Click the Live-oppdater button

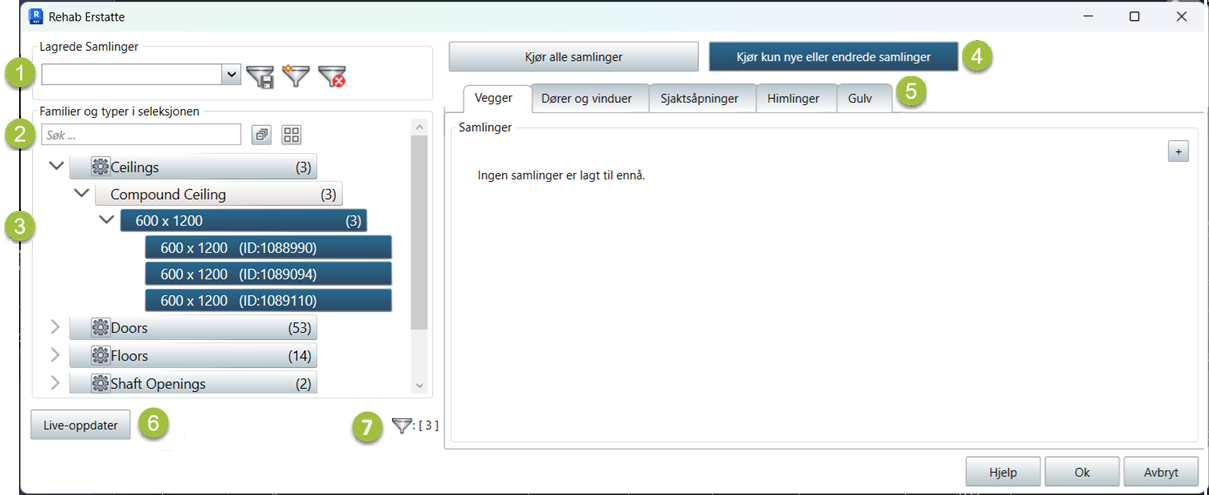tap(80, 425)
